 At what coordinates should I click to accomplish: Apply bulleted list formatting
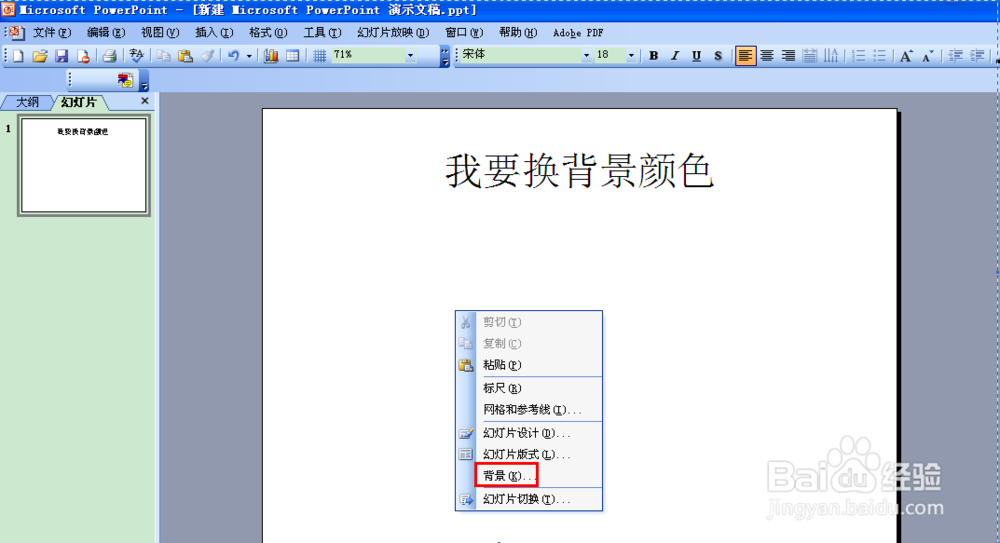click(880, 56)
